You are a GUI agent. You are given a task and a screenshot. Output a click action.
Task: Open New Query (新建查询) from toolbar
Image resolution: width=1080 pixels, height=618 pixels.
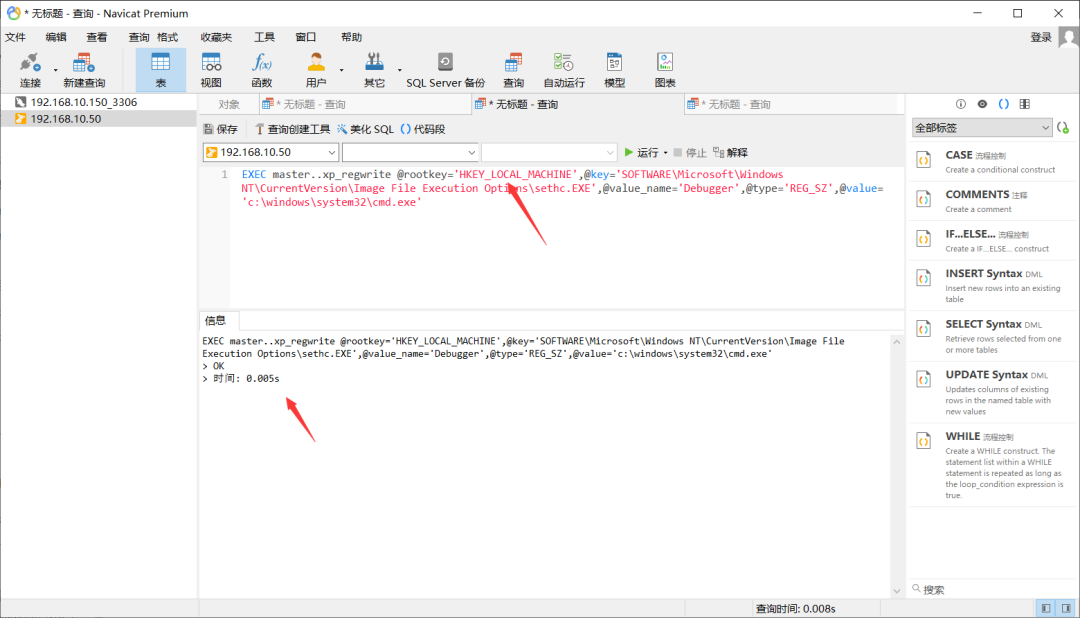[x=83, y=70]
